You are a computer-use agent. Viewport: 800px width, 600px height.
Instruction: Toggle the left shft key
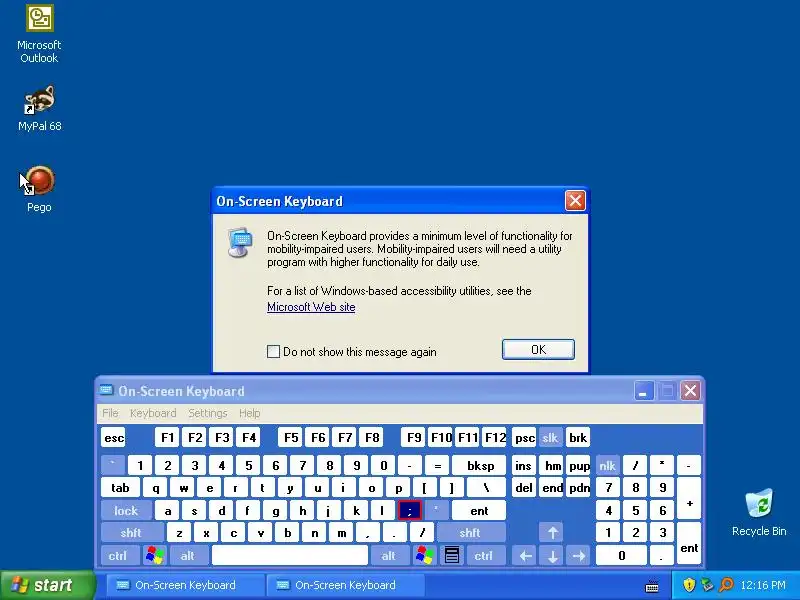click(x=131, y=533)
